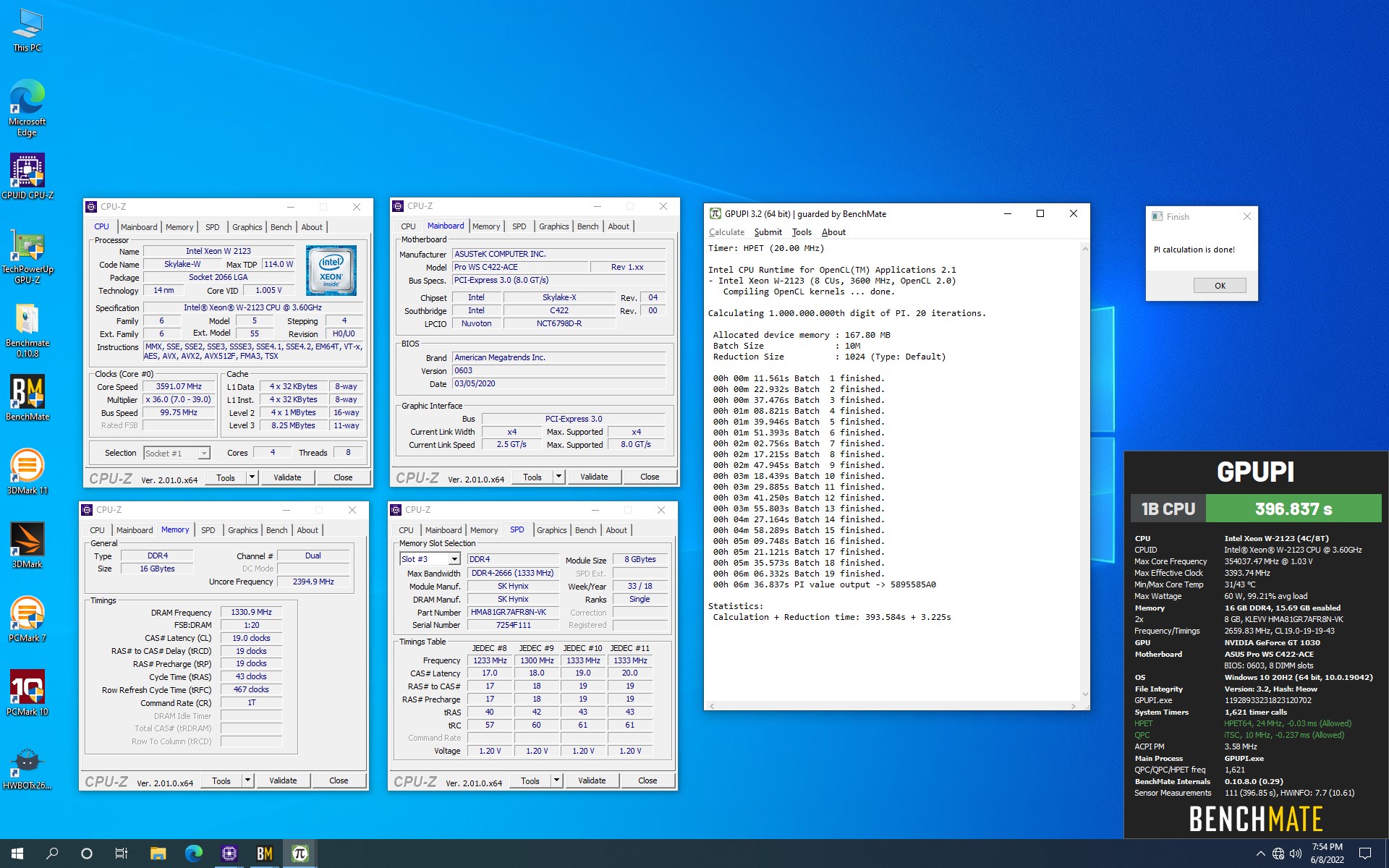Expand Tools dropdown arrow in CPU tab window
1389x868 pixels.
tap(252, 477)
